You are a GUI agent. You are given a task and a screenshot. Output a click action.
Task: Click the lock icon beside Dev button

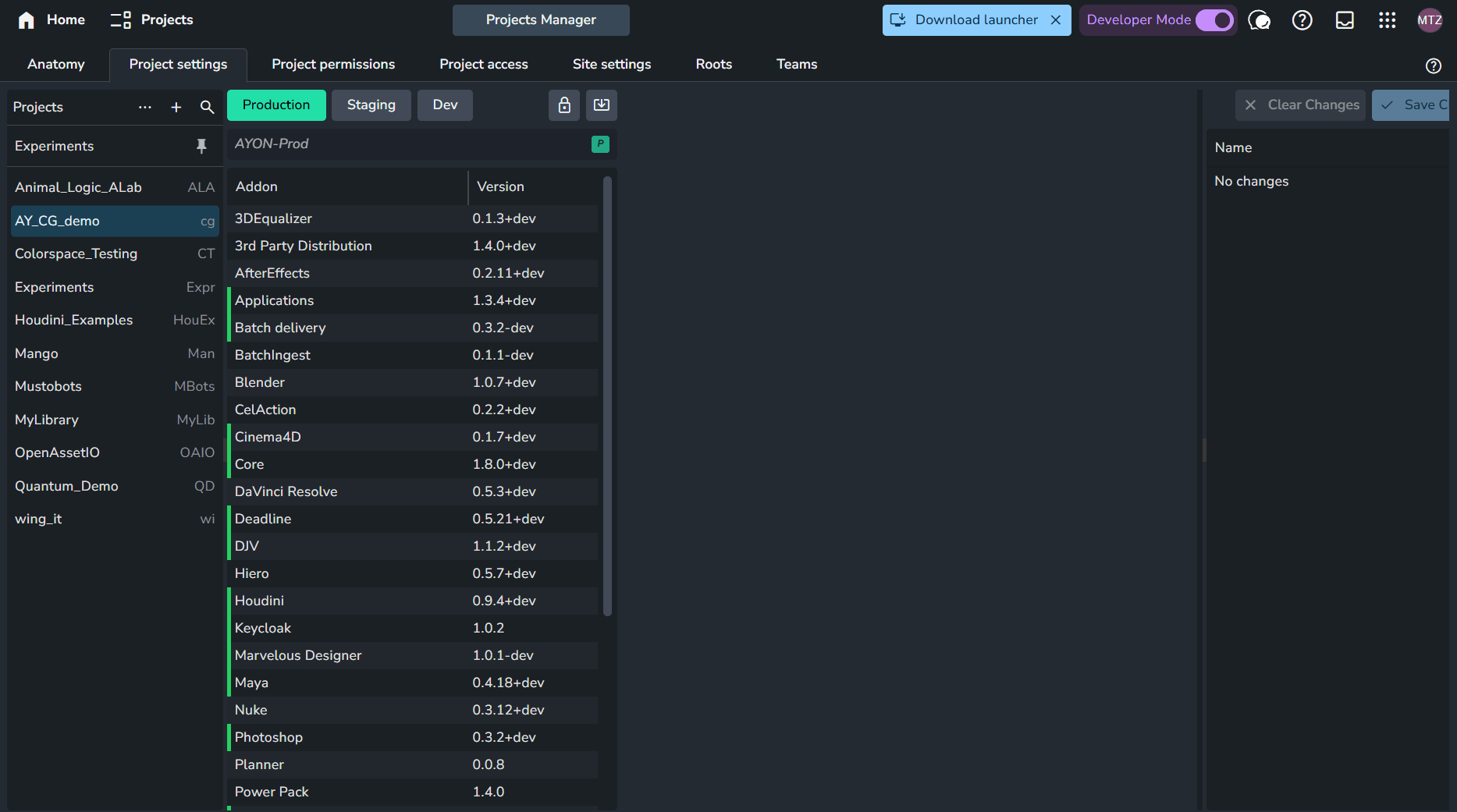[x=563, y=105]
